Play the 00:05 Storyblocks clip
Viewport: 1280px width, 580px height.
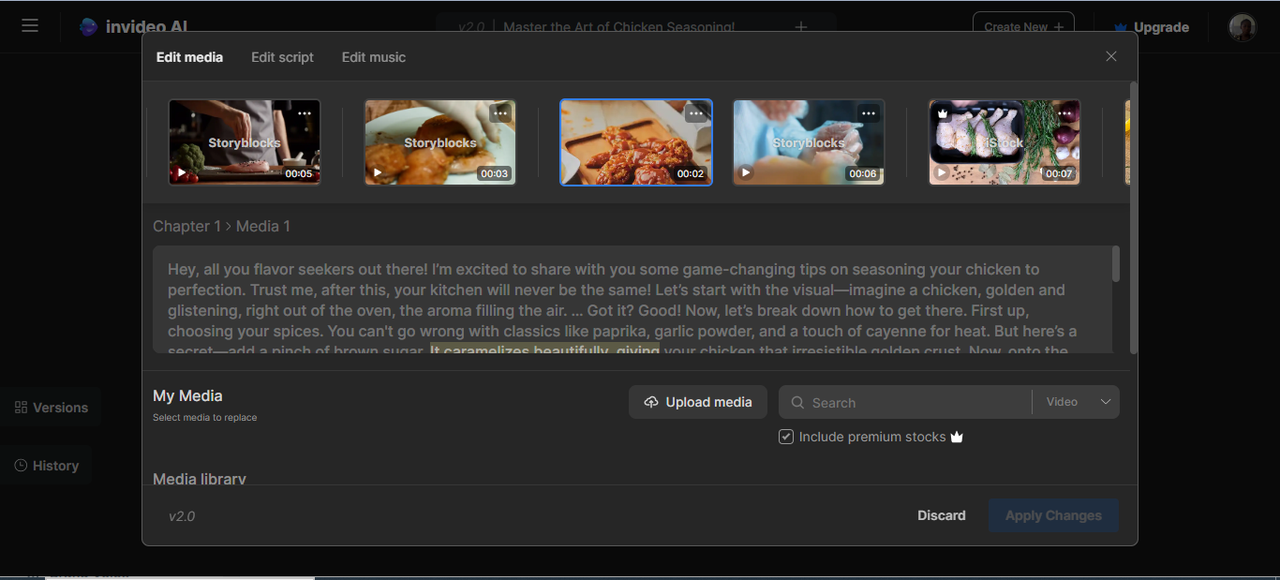pyautogui.click(x=182, y=172)
